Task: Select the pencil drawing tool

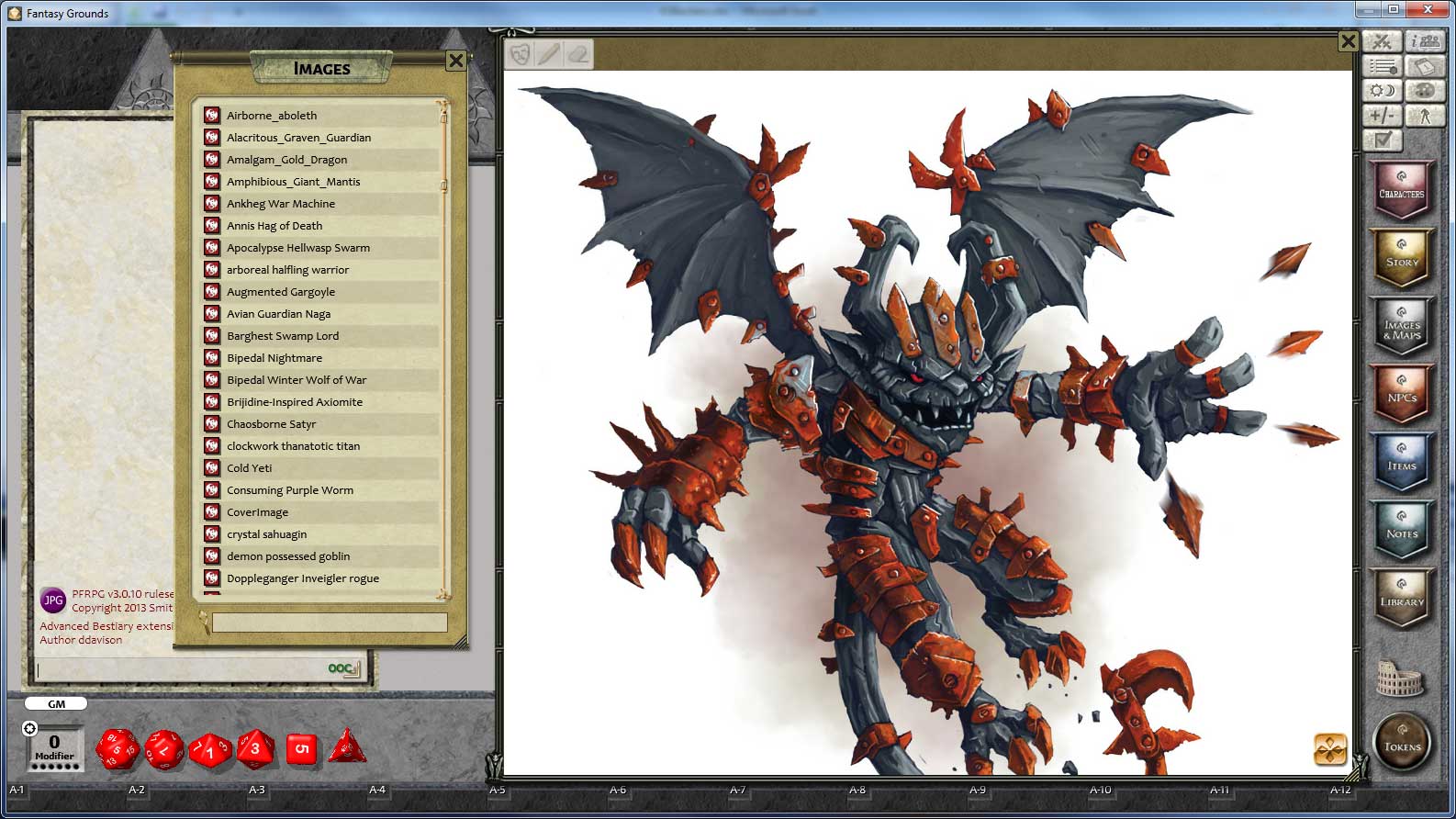Action: click(x=549, y=54)
